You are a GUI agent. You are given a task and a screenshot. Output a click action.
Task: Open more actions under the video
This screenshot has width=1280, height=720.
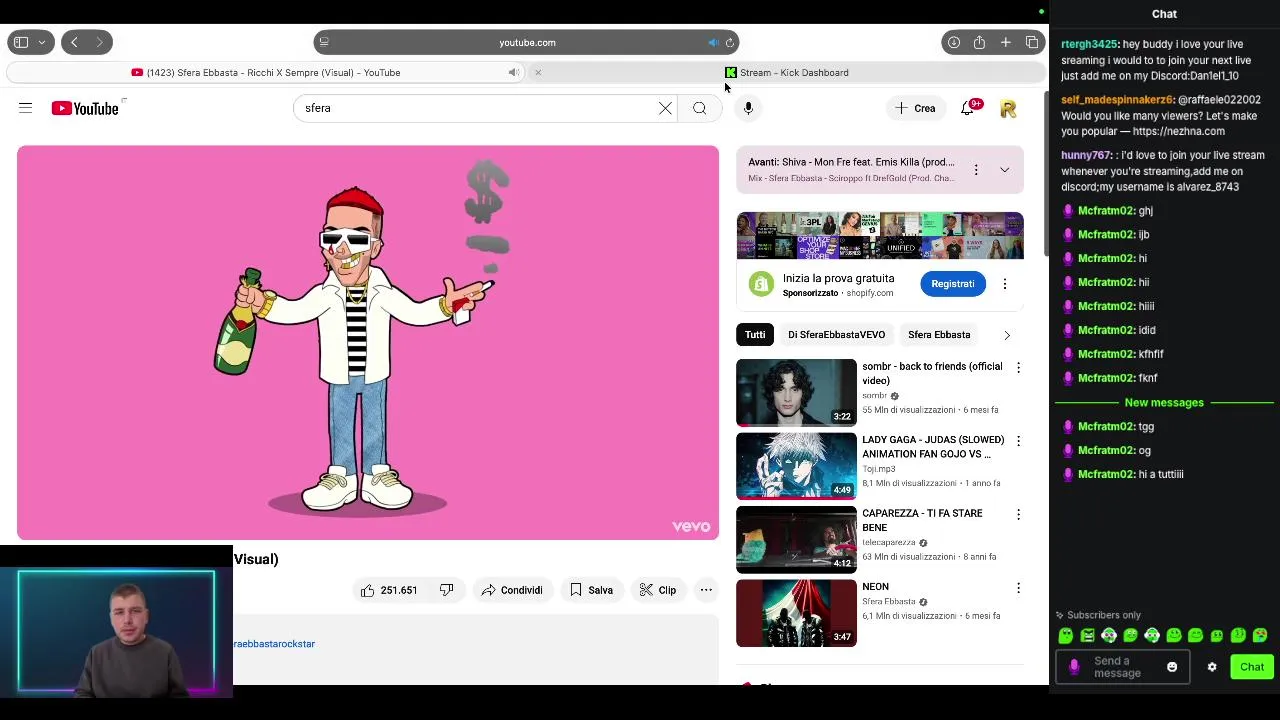[706, 590]
